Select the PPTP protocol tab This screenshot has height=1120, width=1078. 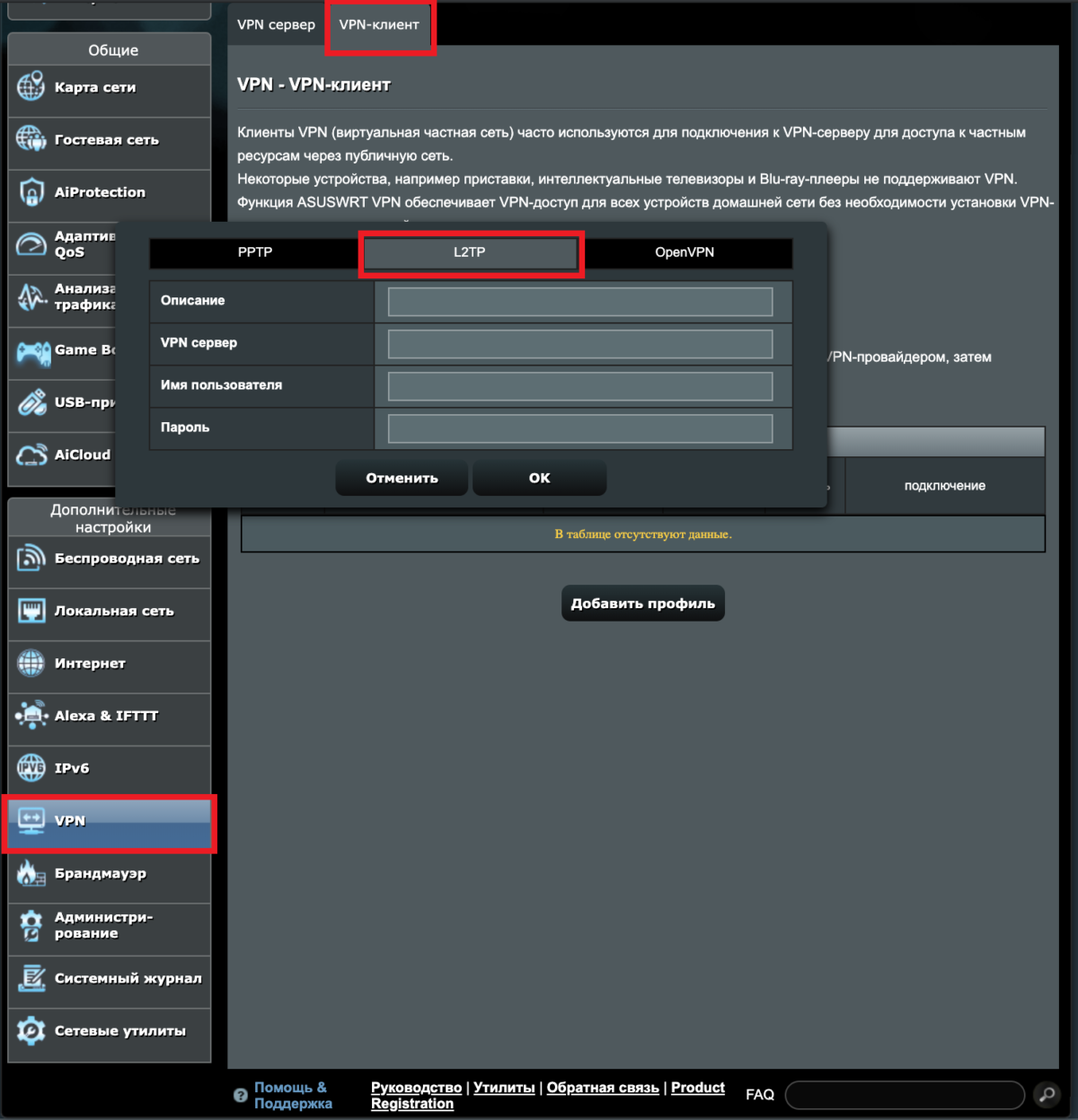[254, 252]
